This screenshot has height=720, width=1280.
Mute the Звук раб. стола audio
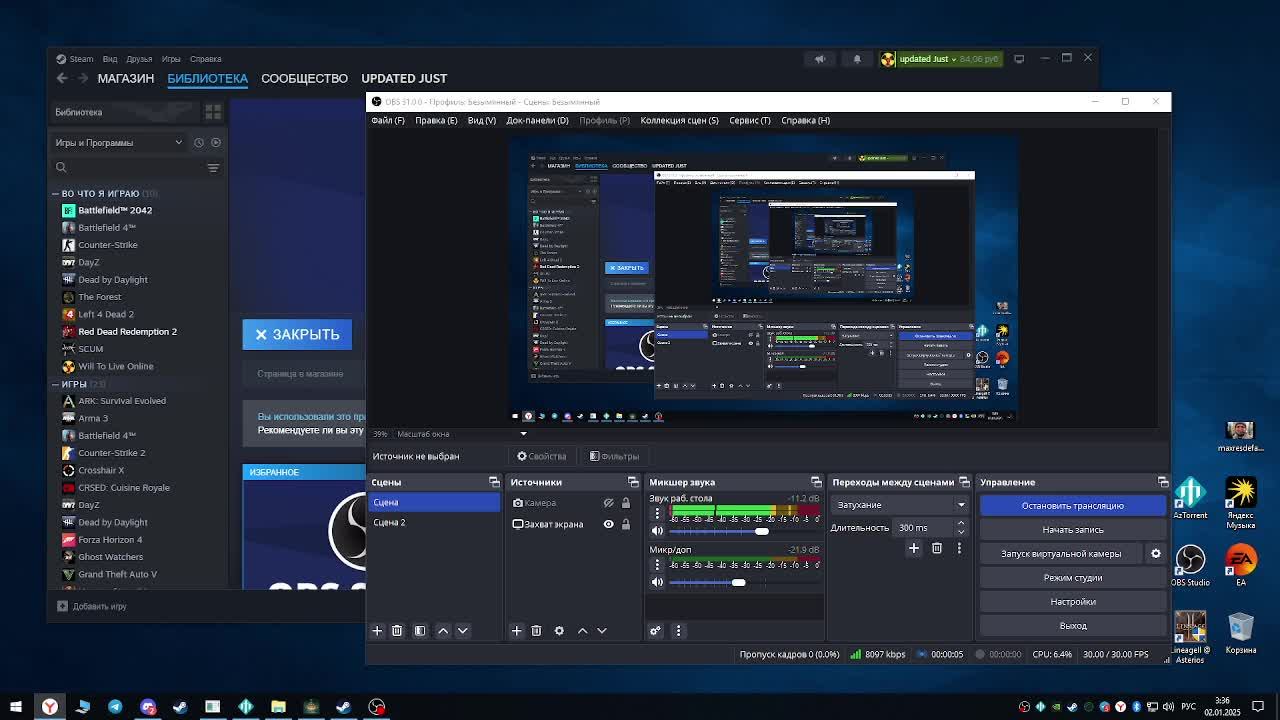tap(657, 531)
